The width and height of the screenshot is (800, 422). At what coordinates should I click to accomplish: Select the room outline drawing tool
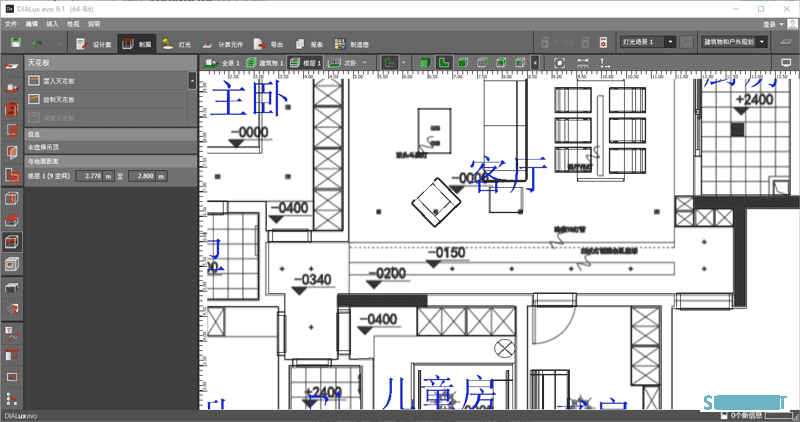tap(12, 175)
